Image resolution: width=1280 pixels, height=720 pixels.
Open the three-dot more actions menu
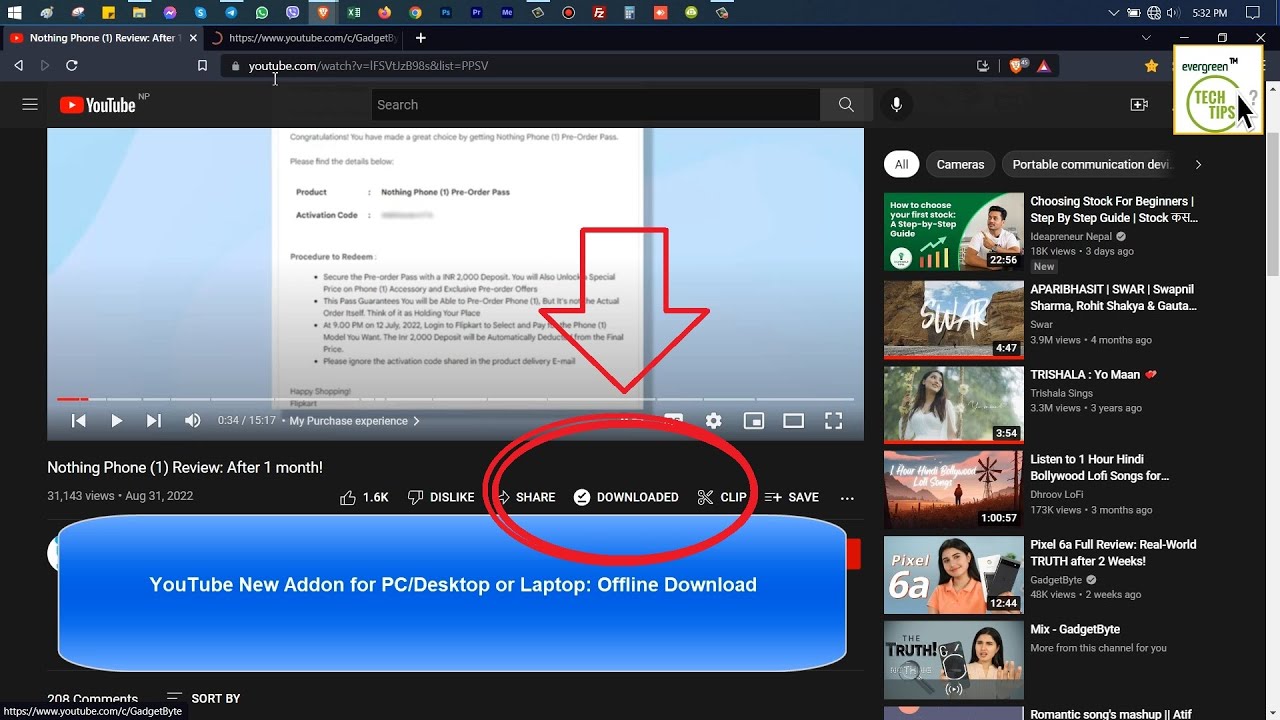(847, 497)
